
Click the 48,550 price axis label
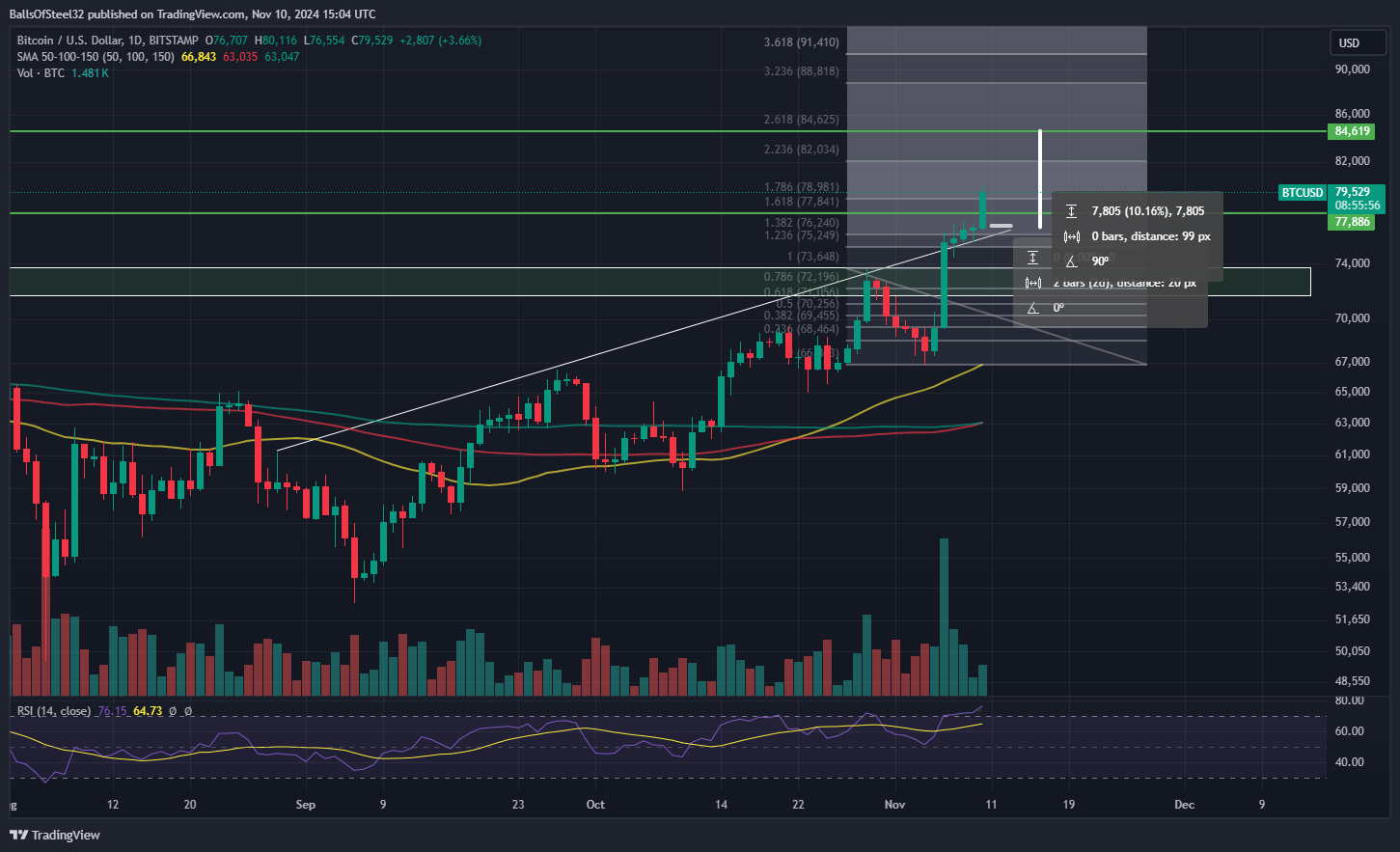(x=1353, y=681)
